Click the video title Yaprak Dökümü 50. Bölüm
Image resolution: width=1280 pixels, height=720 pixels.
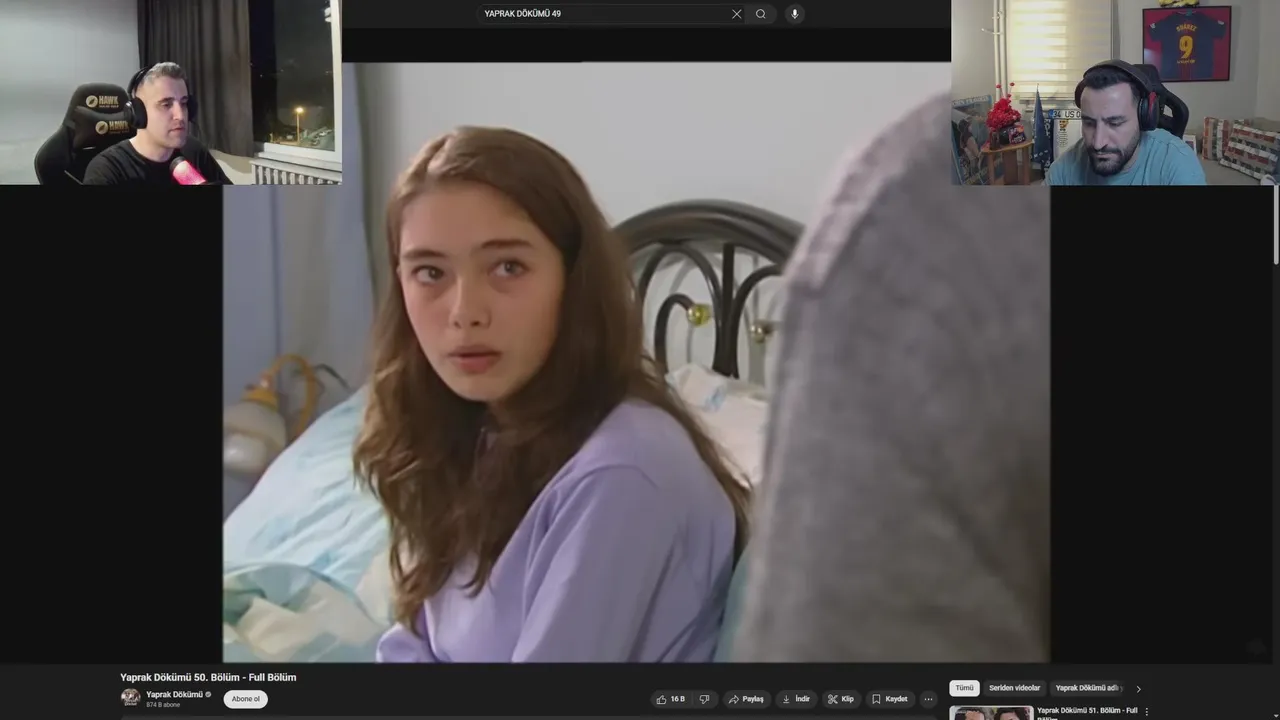click(x=208, y=677)
